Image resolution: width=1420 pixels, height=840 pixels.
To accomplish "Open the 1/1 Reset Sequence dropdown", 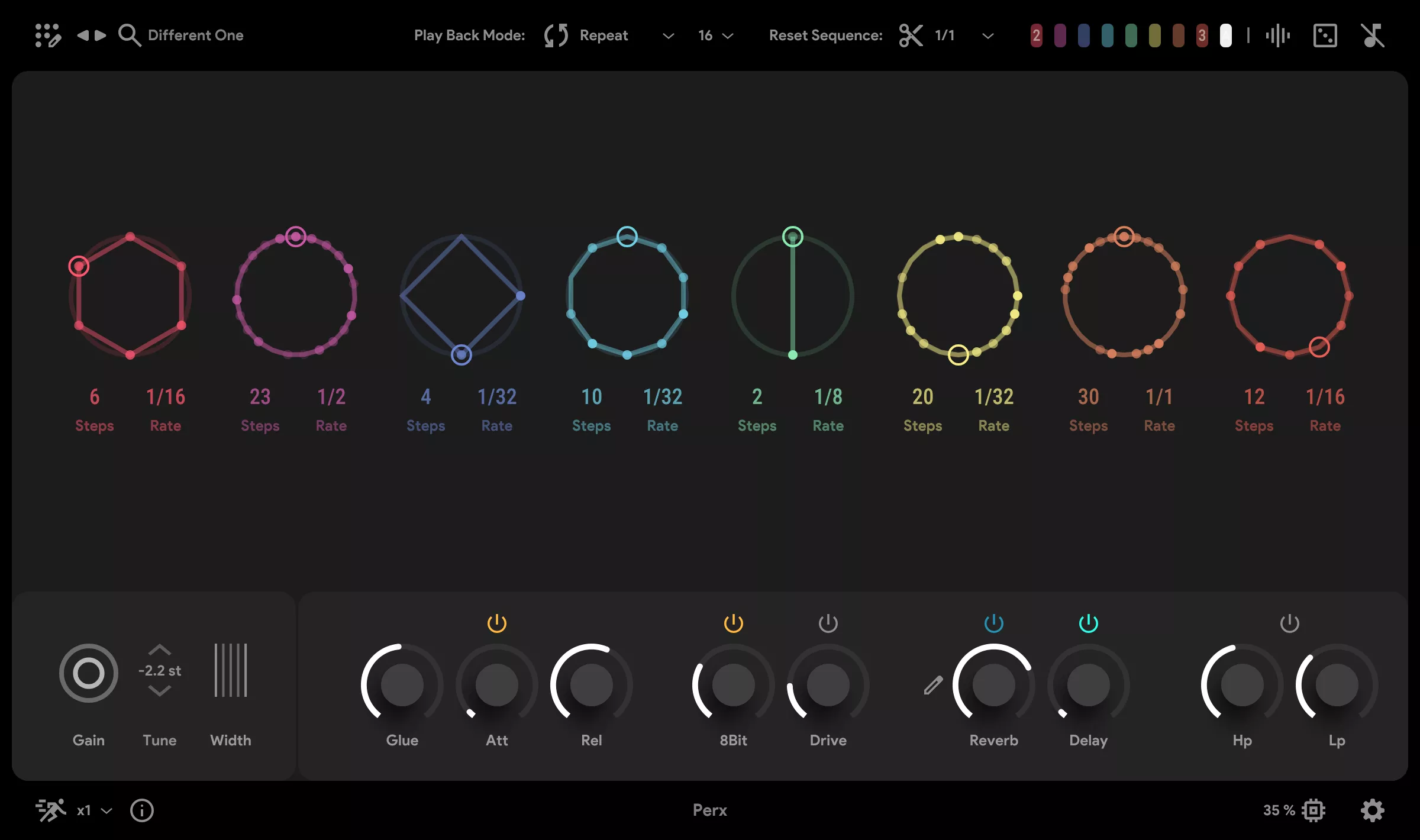I will 987,36.
